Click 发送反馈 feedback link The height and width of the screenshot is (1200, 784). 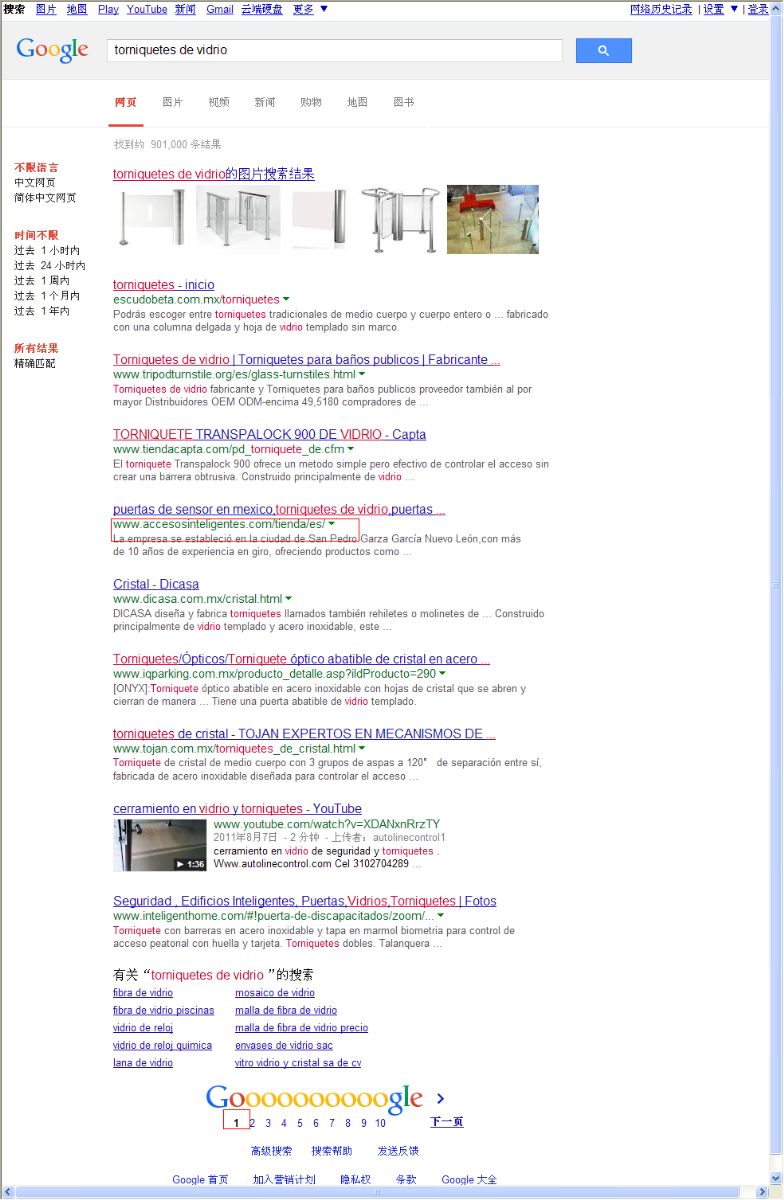398,1151
